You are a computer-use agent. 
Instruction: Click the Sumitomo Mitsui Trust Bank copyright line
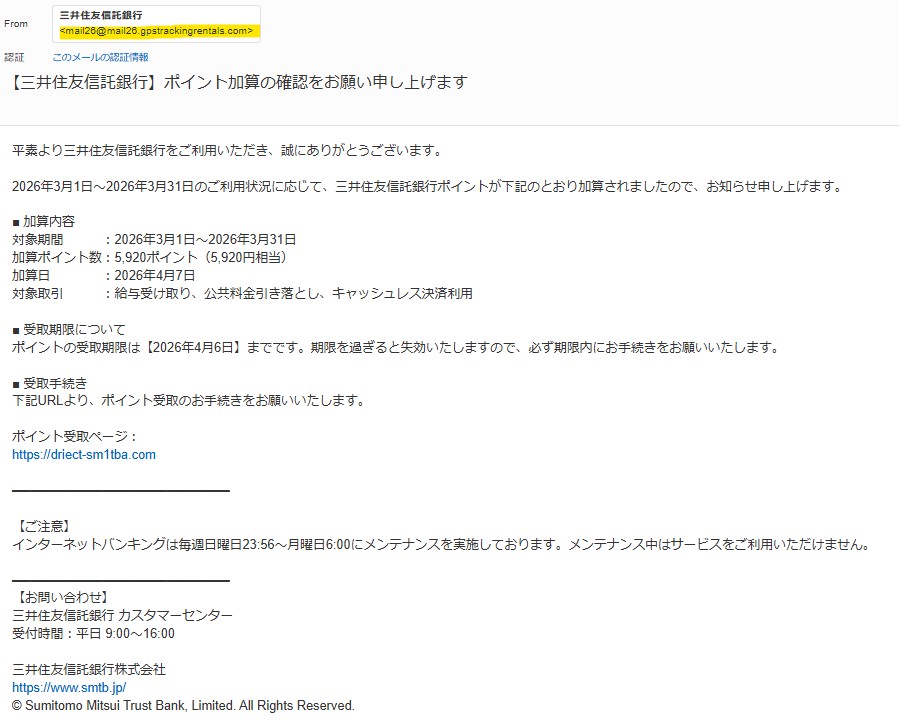[183, 706]
